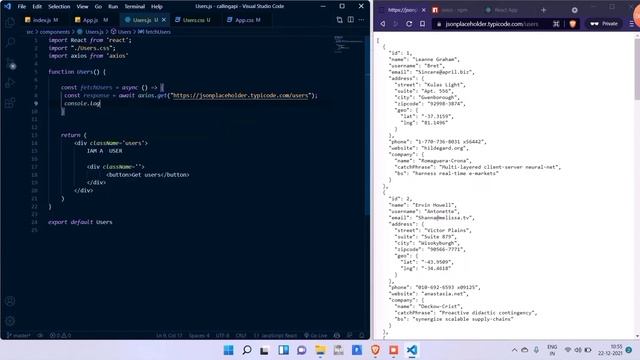Click the feedback icon in status bar
This screenshot has width=640, height=360.
click(349, 336)
